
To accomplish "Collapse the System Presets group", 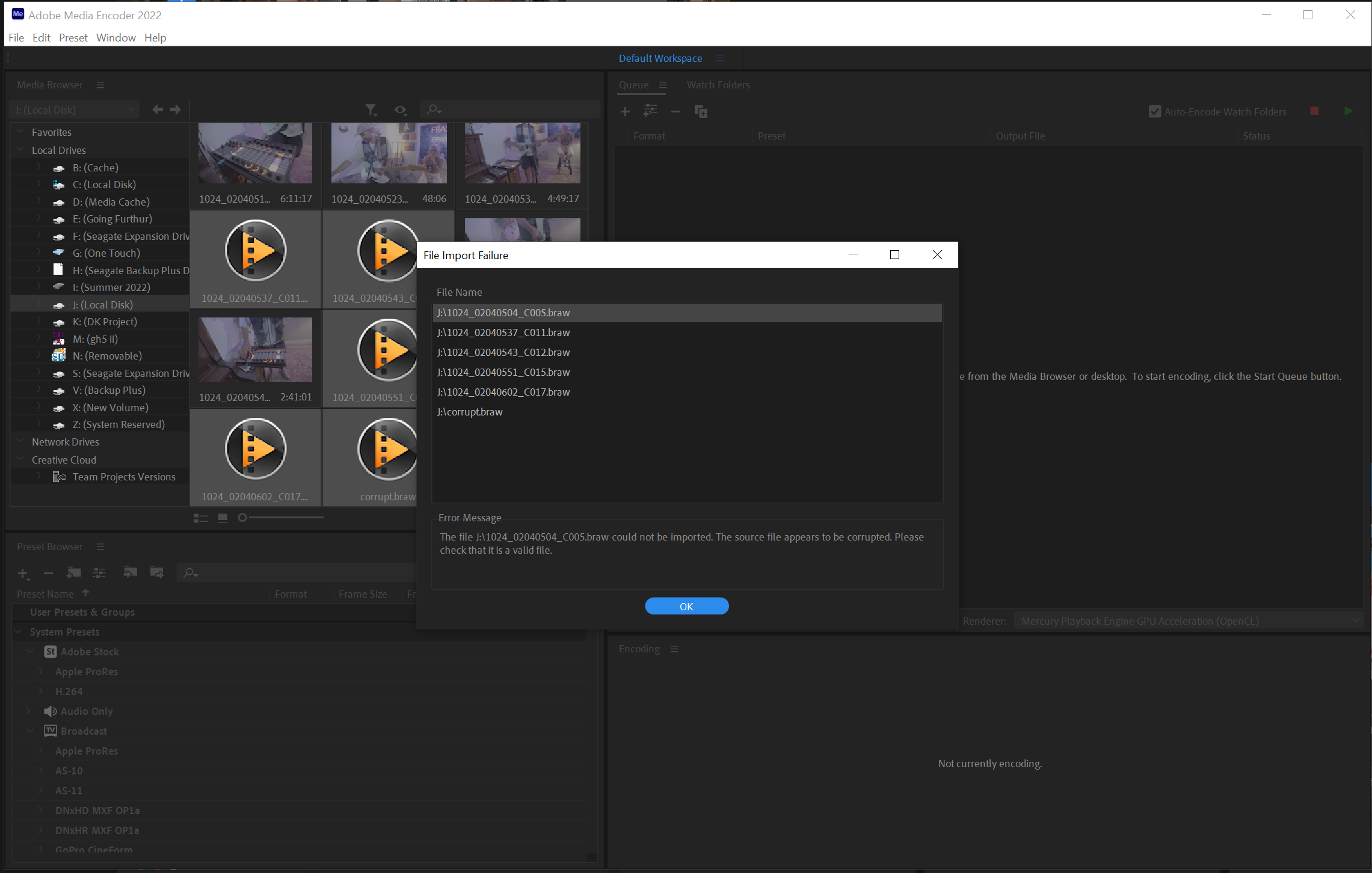I will click(17, 632).
